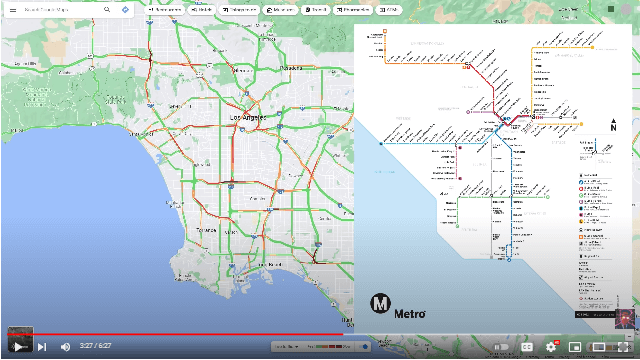Open Google Maps hamburger menu
The image size is (640, 360).
(x=13, y=10)
